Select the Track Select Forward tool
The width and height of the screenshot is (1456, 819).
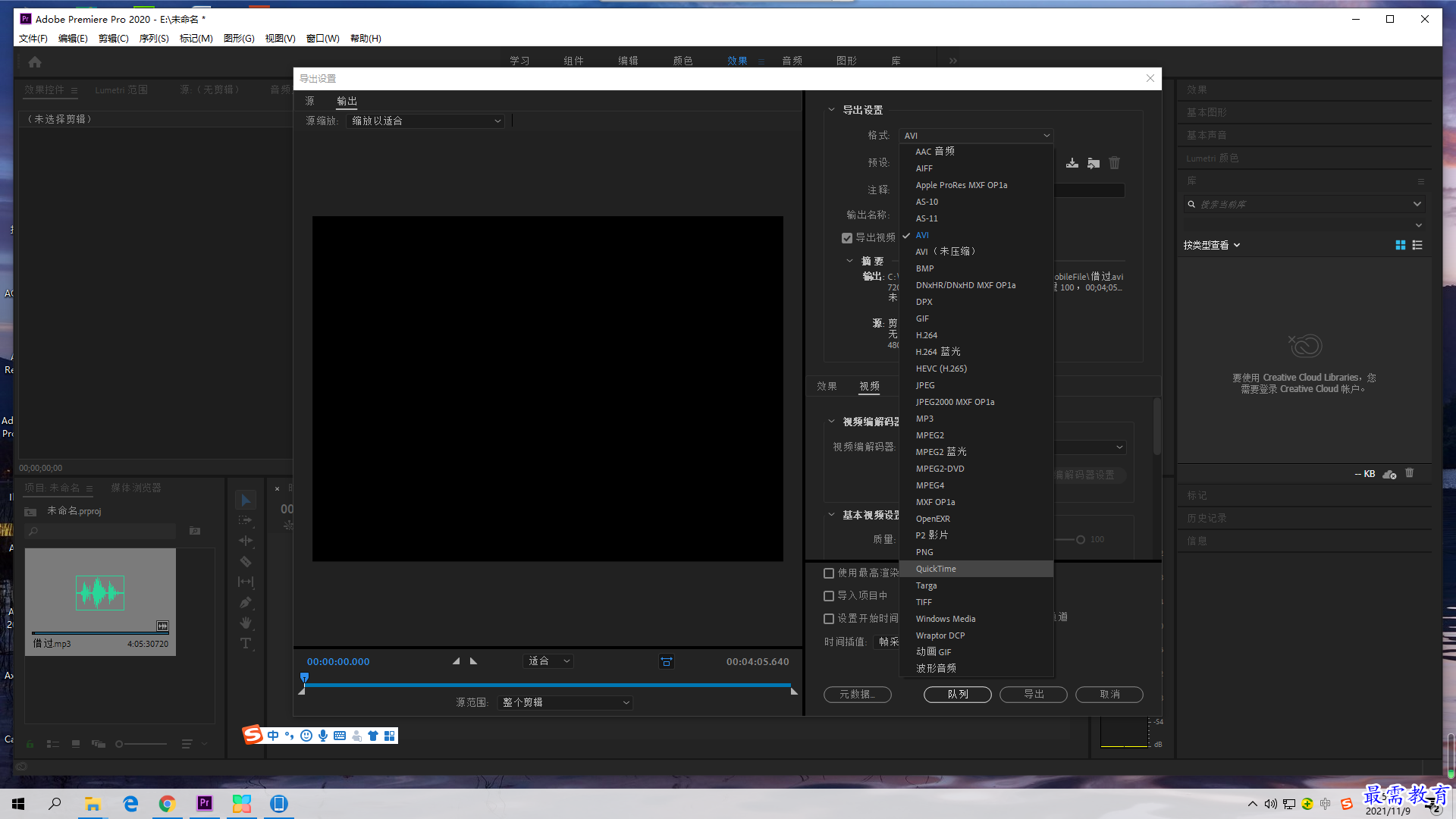[x=246, y=520]
